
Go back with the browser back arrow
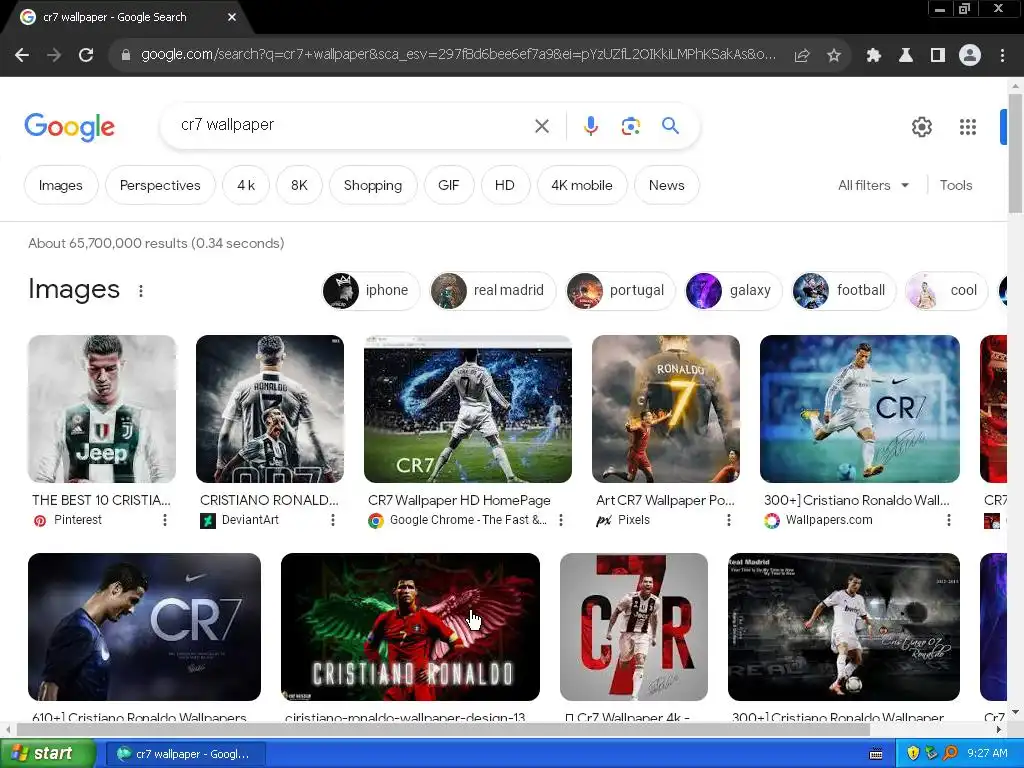tap(22, 56)
